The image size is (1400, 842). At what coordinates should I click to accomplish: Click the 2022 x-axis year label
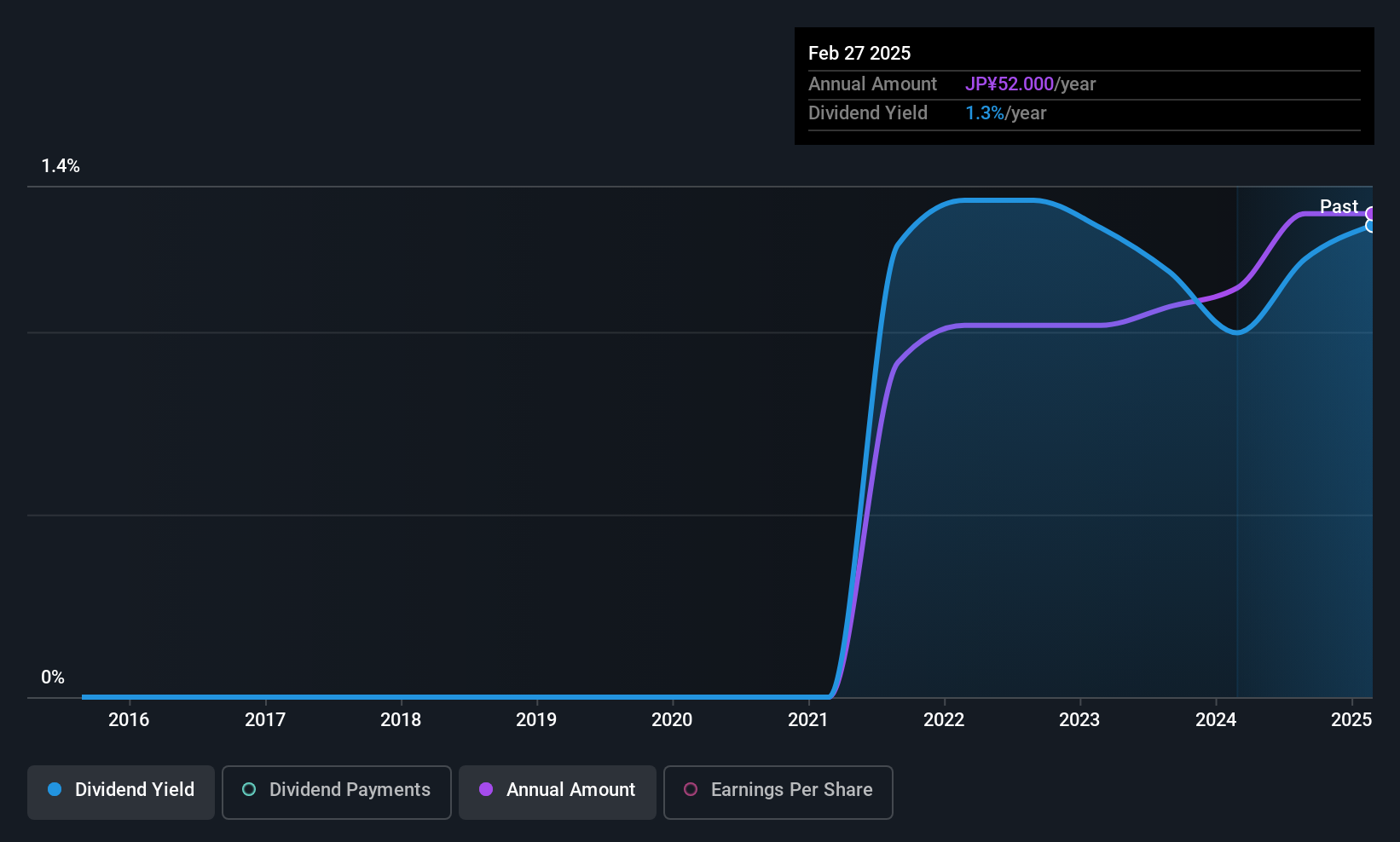click(944, 720)
